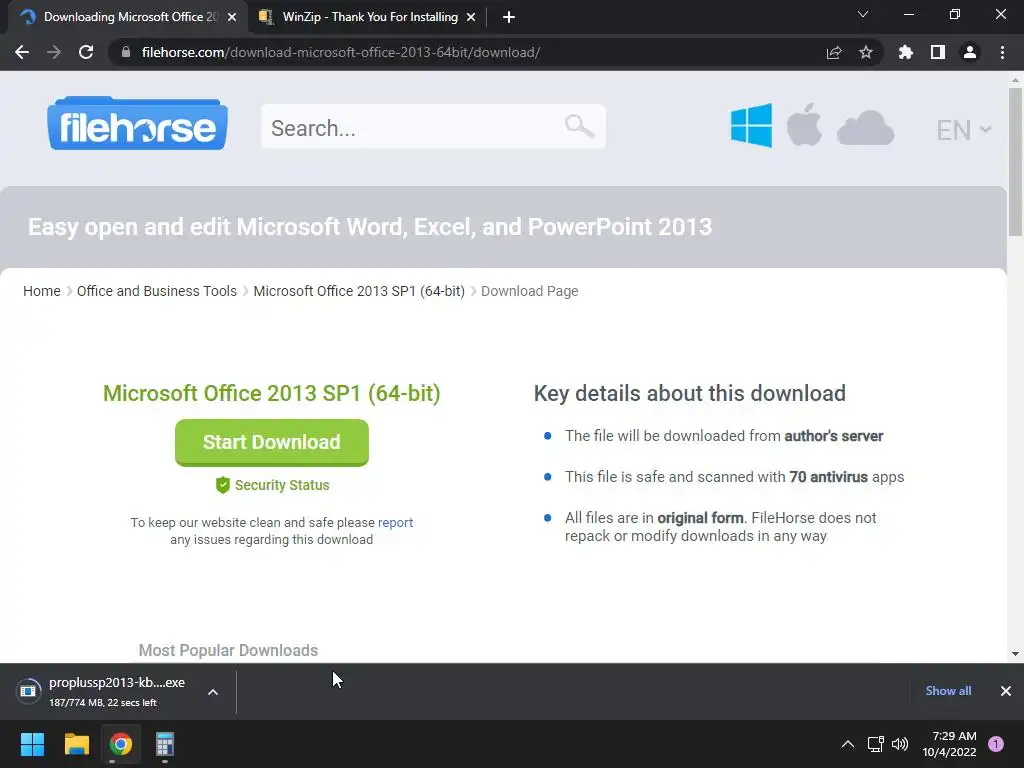Open File Explorer from taskbar
This screenshot has height=768, width=1024.
click(76, 744)
